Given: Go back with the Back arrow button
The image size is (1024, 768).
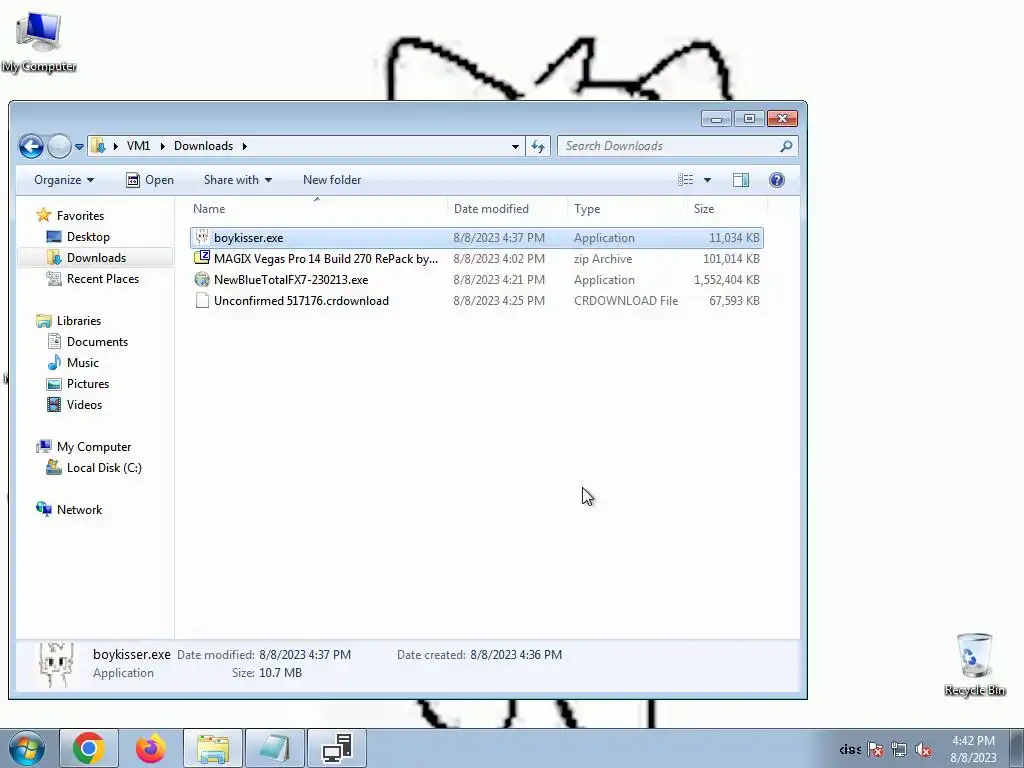Looking at the screenshot, I should click(31, 146).
